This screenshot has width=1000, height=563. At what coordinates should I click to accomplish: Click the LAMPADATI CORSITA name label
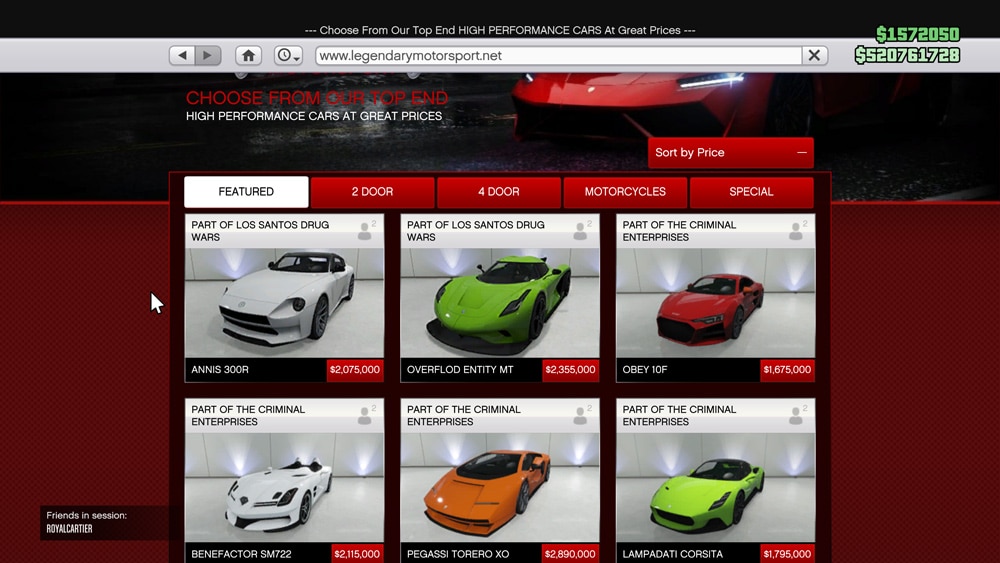coord(673,554)
